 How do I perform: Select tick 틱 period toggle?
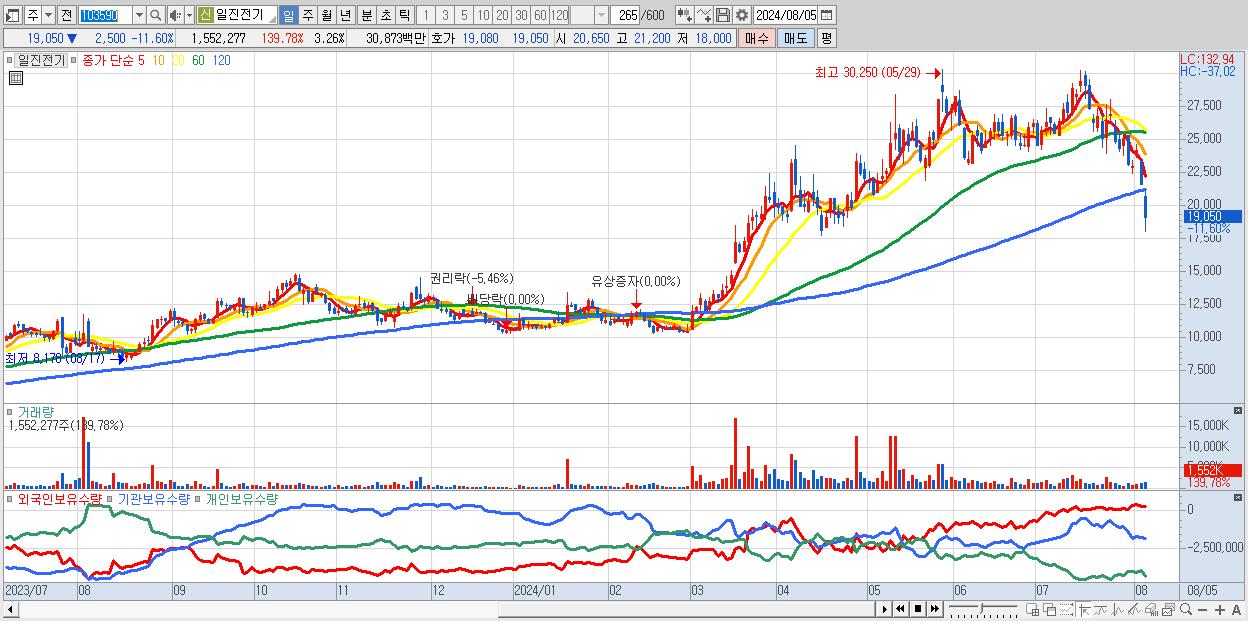(x=404, y=15)
